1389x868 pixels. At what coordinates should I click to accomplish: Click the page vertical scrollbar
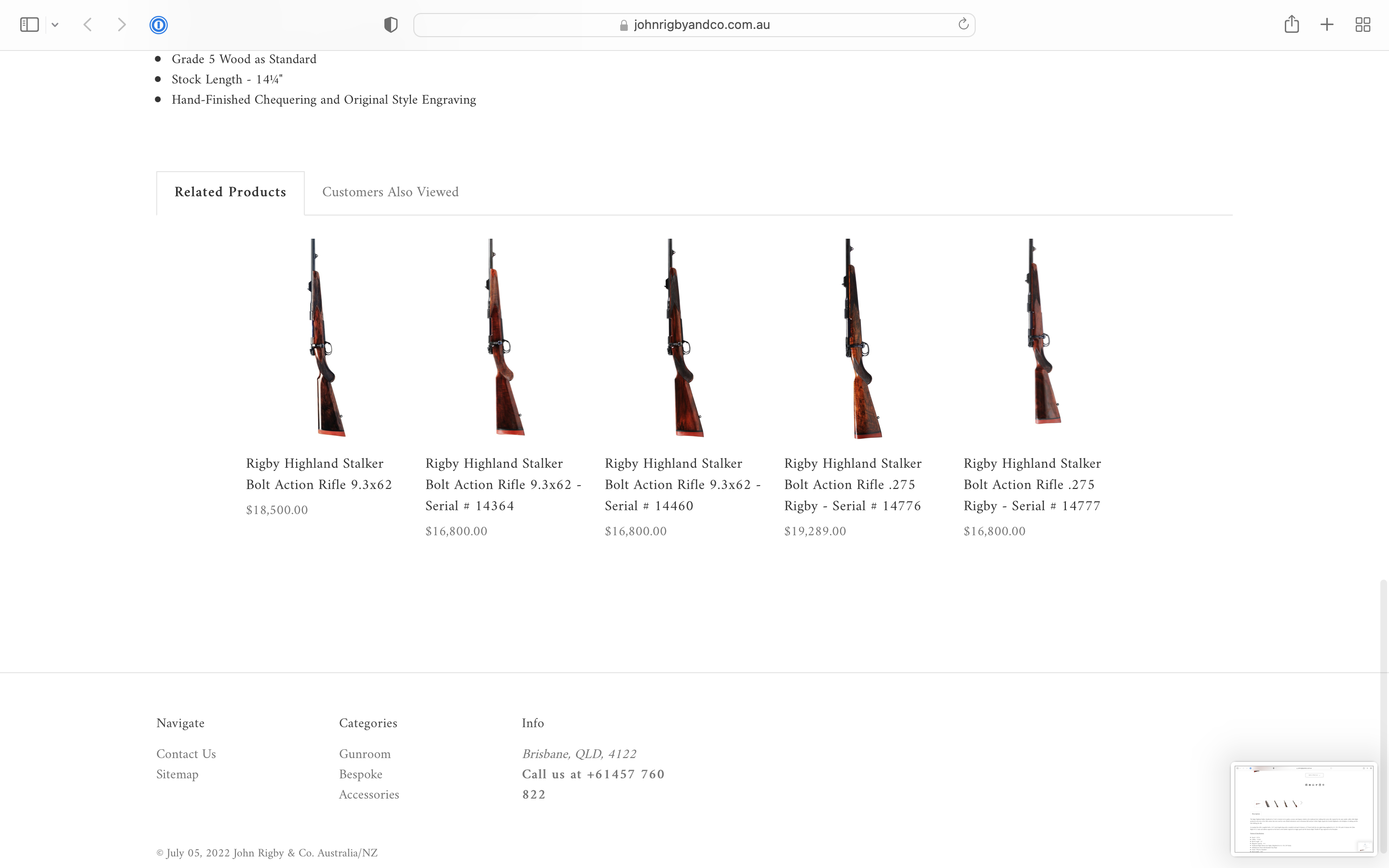click(x=1383, y=717)
